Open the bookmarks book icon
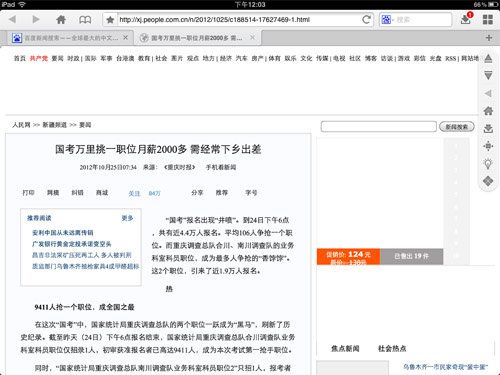This screenshot has height=375, width=500. coord(85,20)
